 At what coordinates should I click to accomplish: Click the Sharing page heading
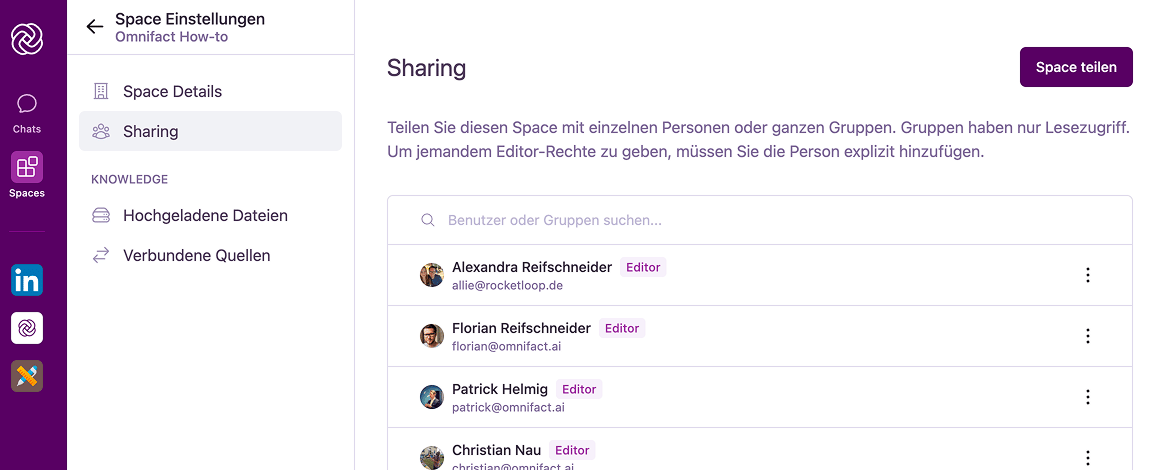pos(427,68)
